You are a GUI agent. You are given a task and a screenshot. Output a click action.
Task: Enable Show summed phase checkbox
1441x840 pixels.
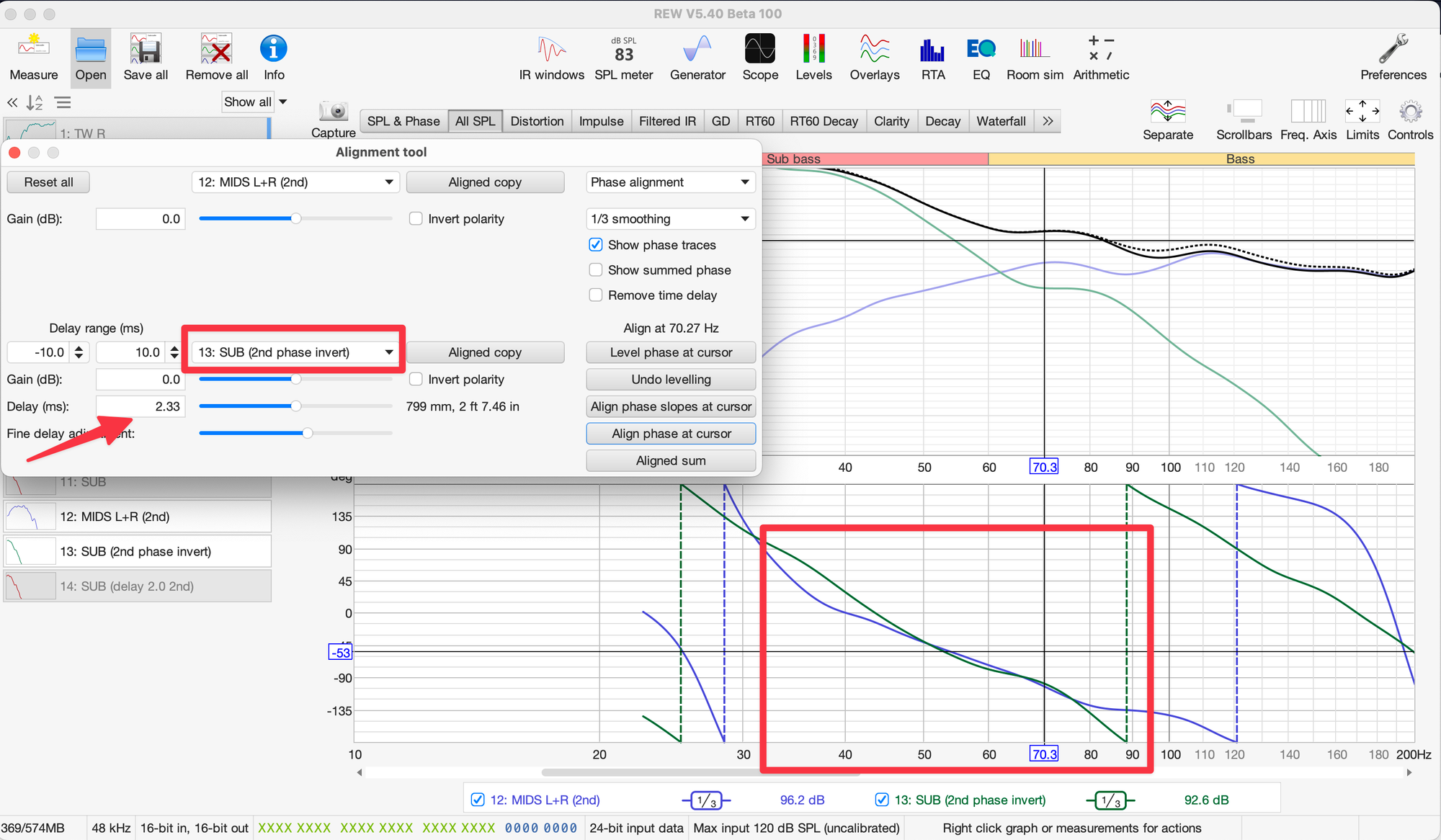click(x=596, y=270)
